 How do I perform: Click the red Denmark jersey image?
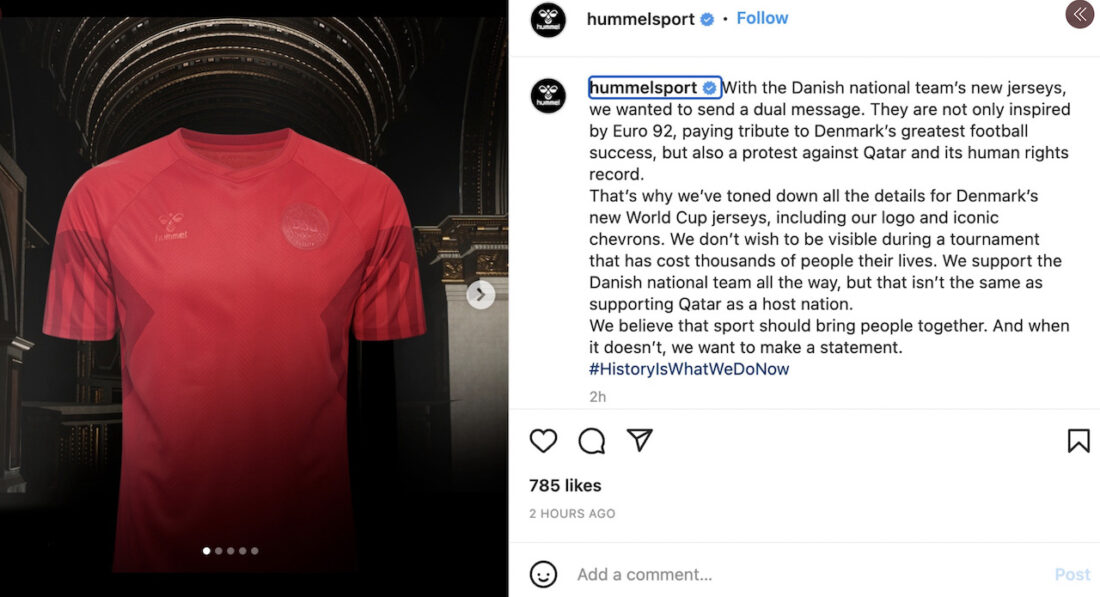pyautogui.click(x=234, y=347)
